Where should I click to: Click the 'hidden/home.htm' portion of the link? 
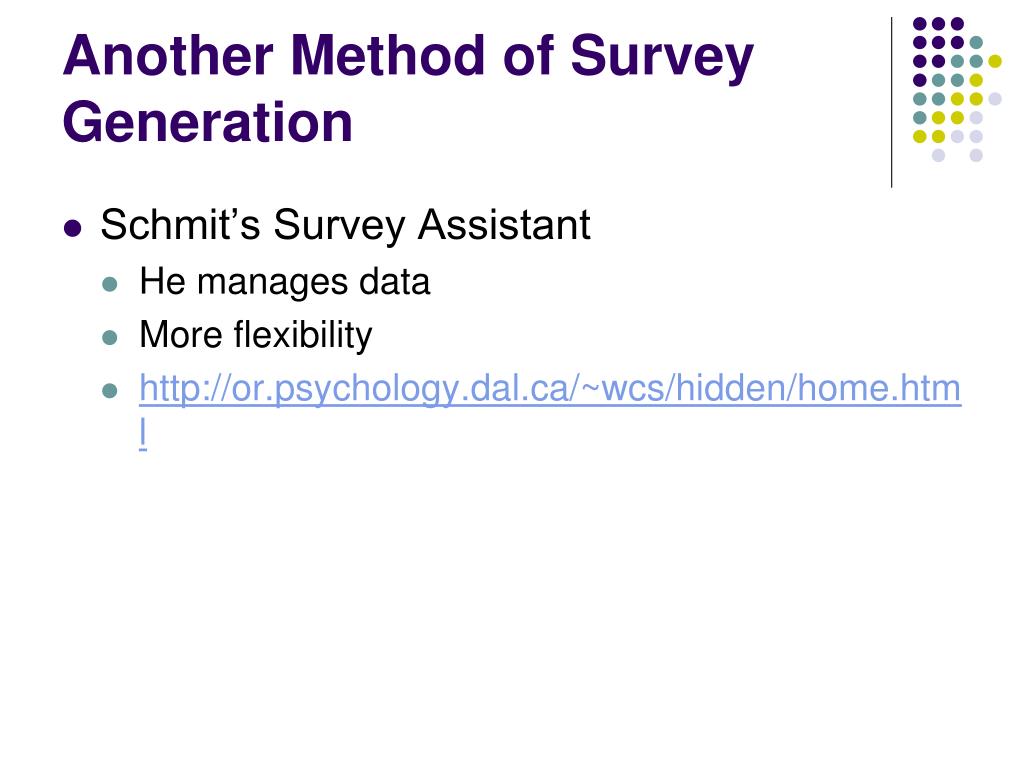pyautogui.click(x=818, y=388)
